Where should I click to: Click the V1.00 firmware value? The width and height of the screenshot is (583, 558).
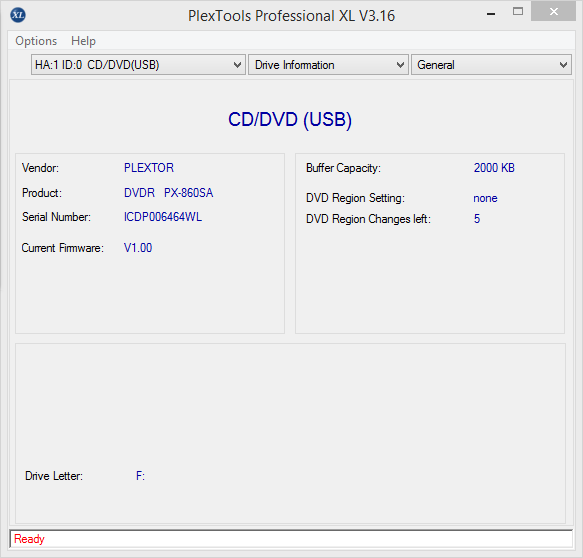tap(138, 248)
